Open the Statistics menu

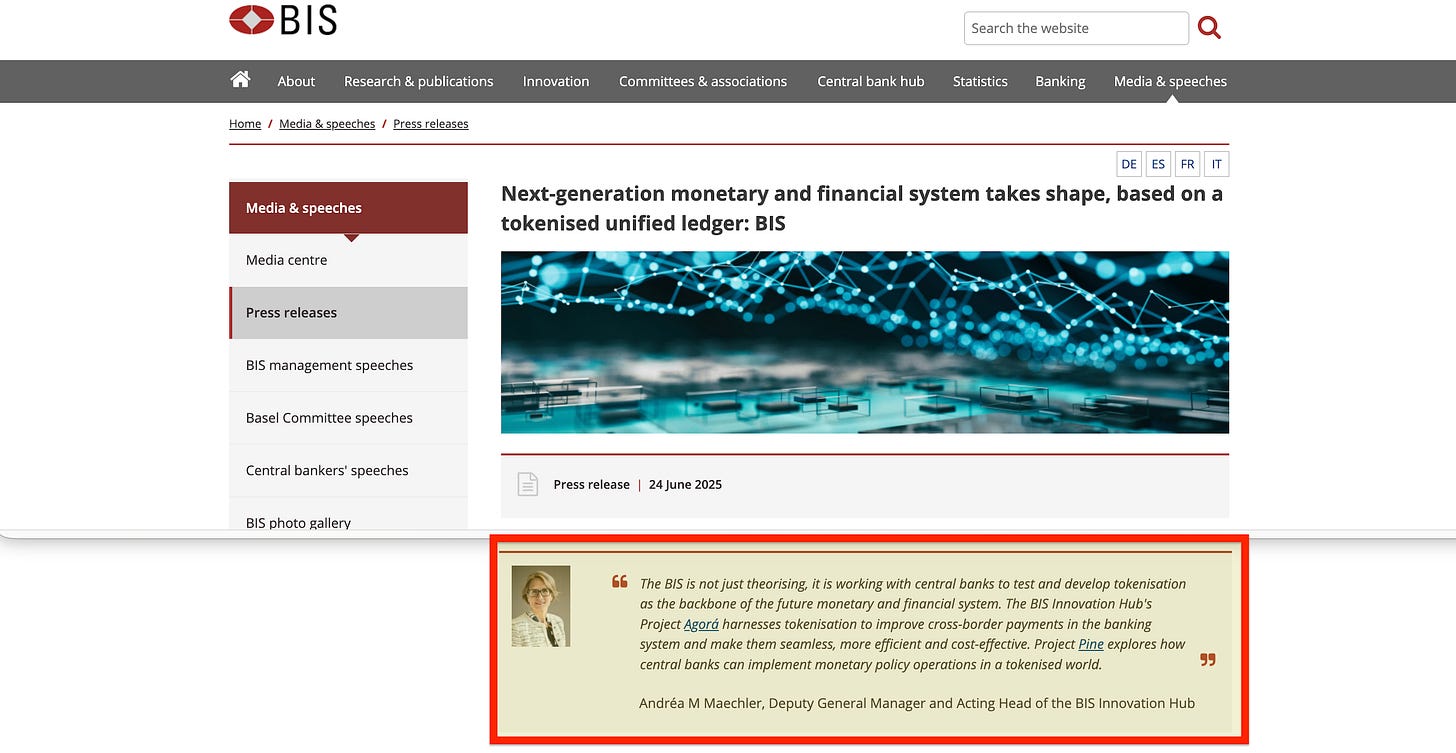tap(980, 81)
